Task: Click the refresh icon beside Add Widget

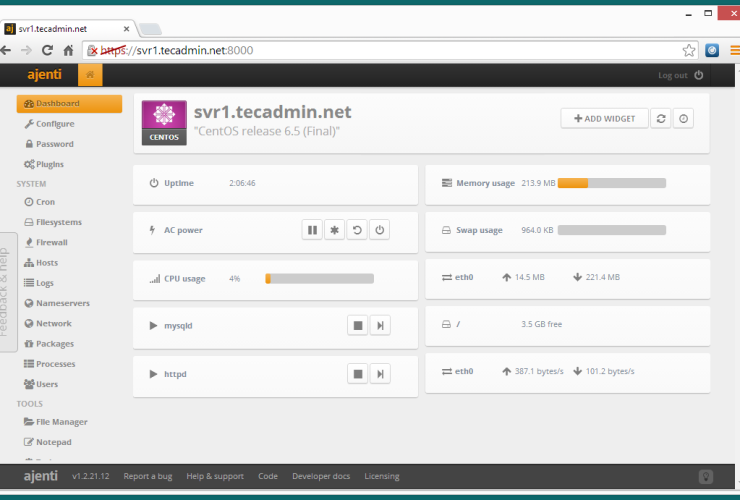Action: pos(660,118)
